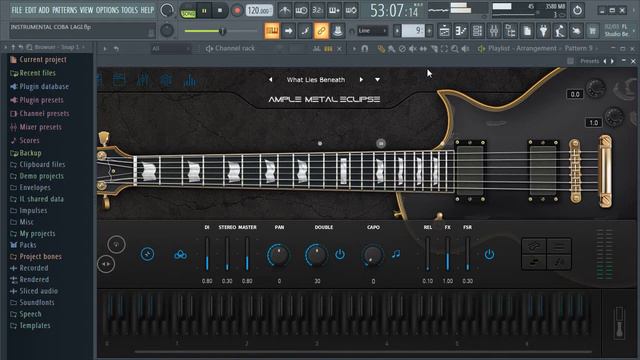Adjust the main volume green slider
Image resolution: width=640 pixels, height=360 pixels.
(x=220, y=31)
